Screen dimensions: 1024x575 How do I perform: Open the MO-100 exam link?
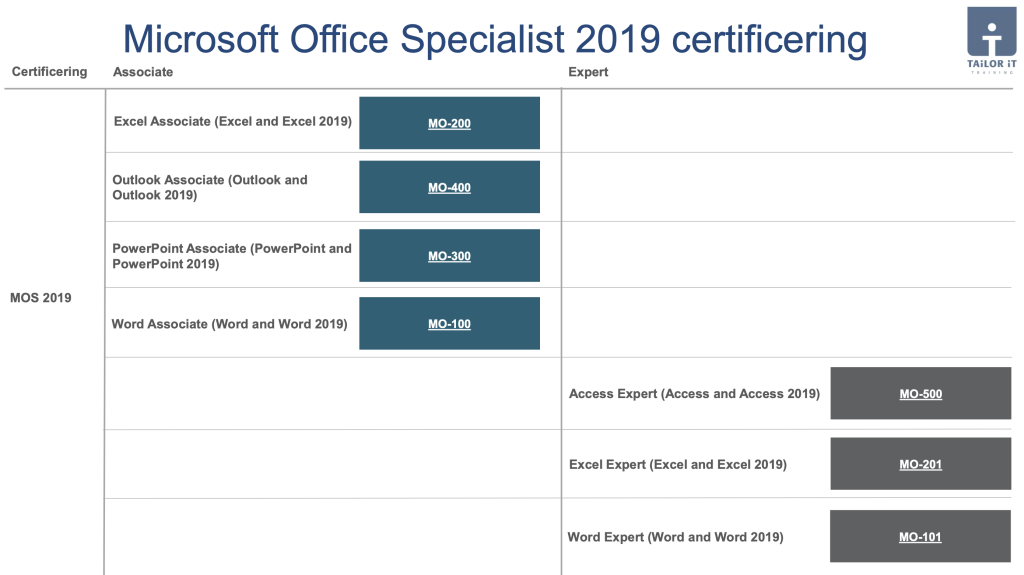coord(449,324)
